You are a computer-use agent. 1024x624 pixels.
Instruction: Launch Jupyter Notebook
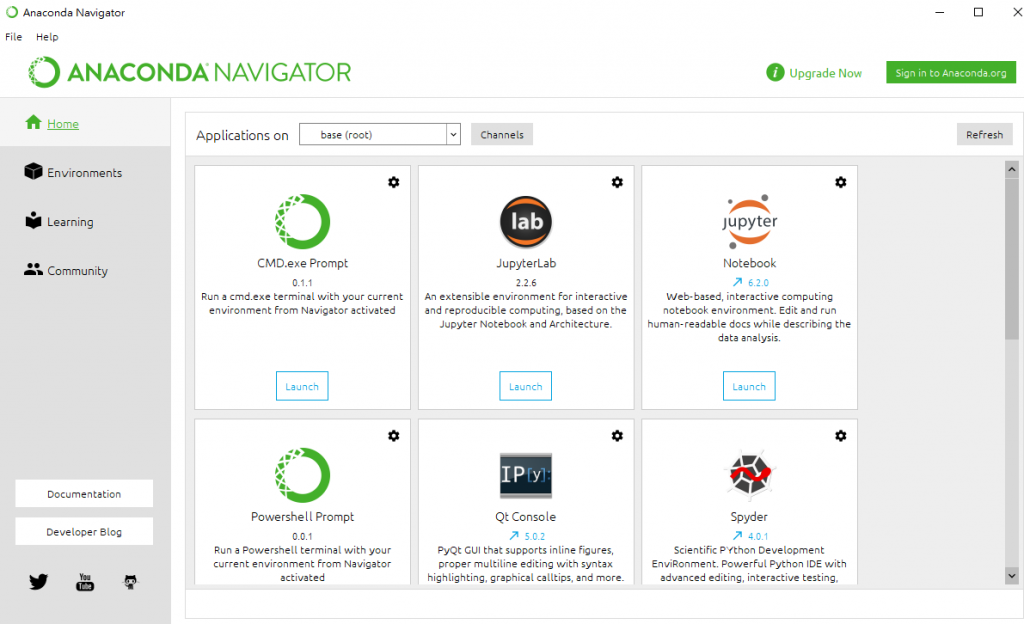tap(749, 386)
